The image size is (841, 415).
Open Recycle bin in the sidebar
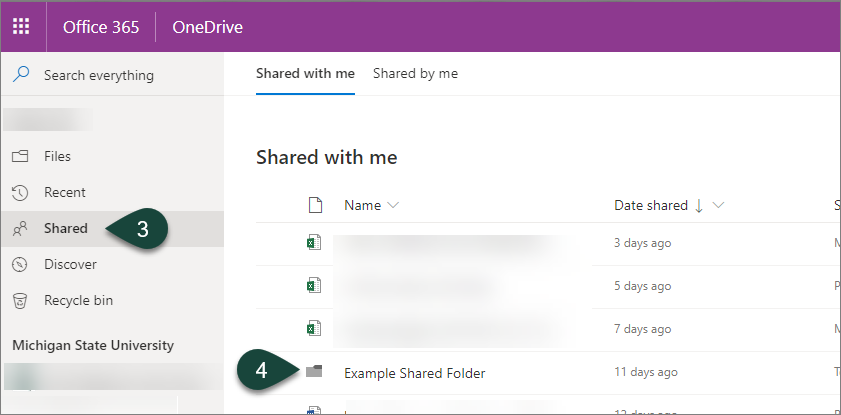[112, 300]
